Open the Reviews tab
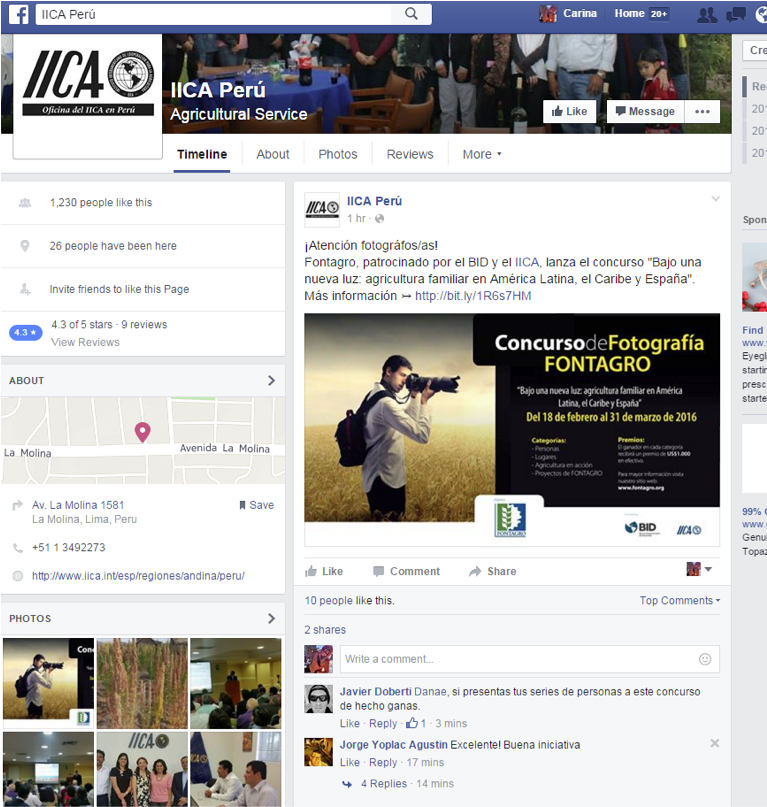Viewport: 767px width, 807px height. [x=410, y=154]
